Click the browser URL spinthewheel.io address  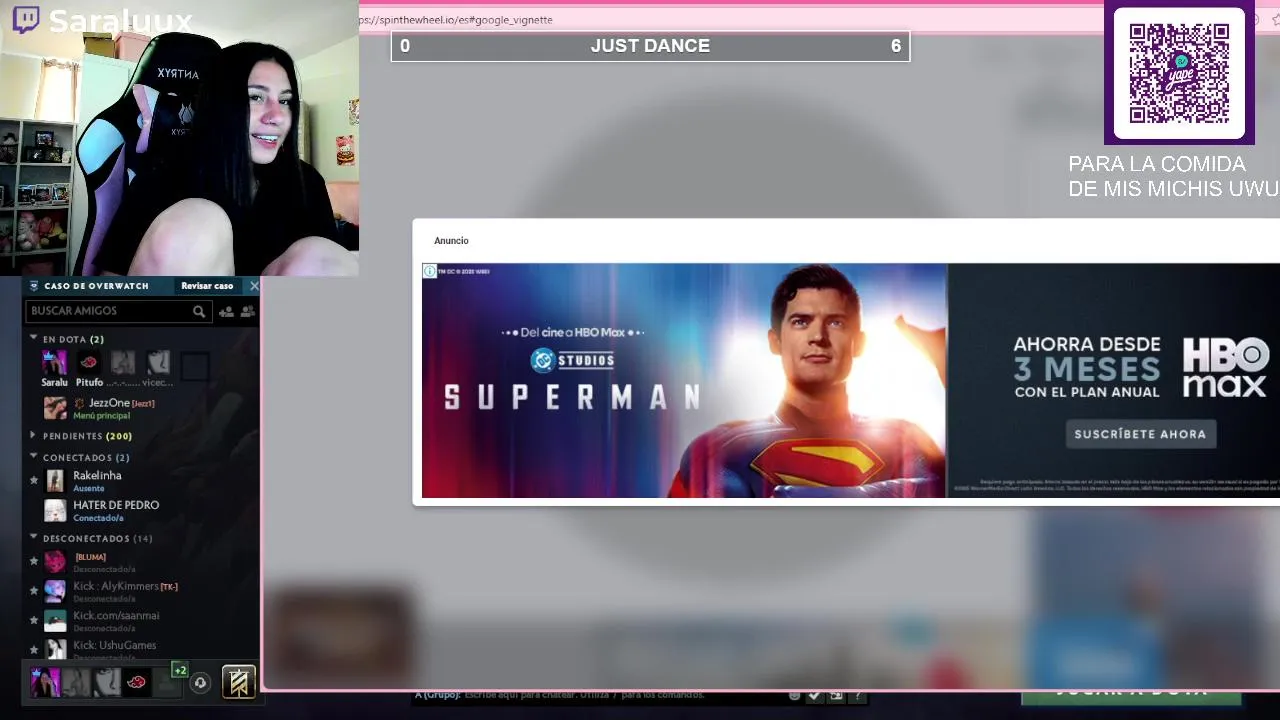456,19
